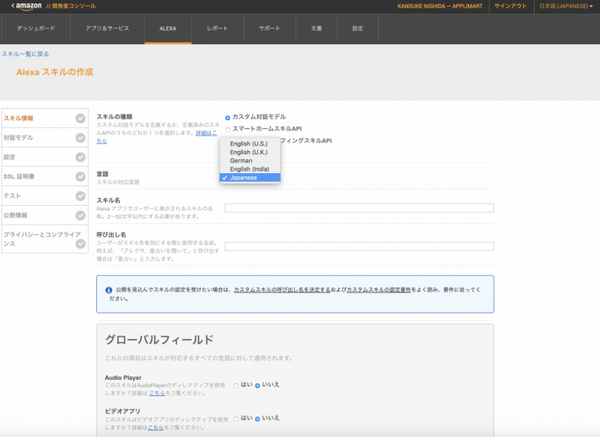This screenshot has height=437, width=600.
Task: Click checkmark icon beside 設定 in sidebar
Action: pyautogui.click(x=80, y=157)
